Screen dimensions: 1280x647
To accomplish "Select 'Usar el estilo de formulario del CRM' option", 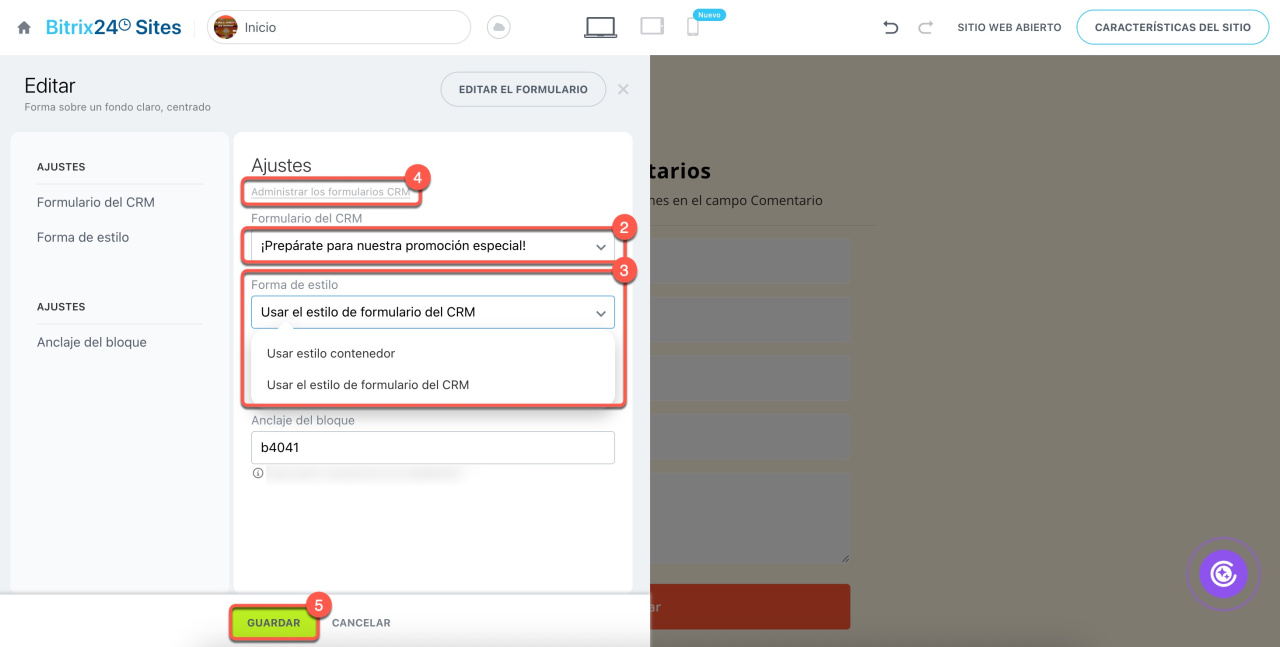I will coord(368,385).
